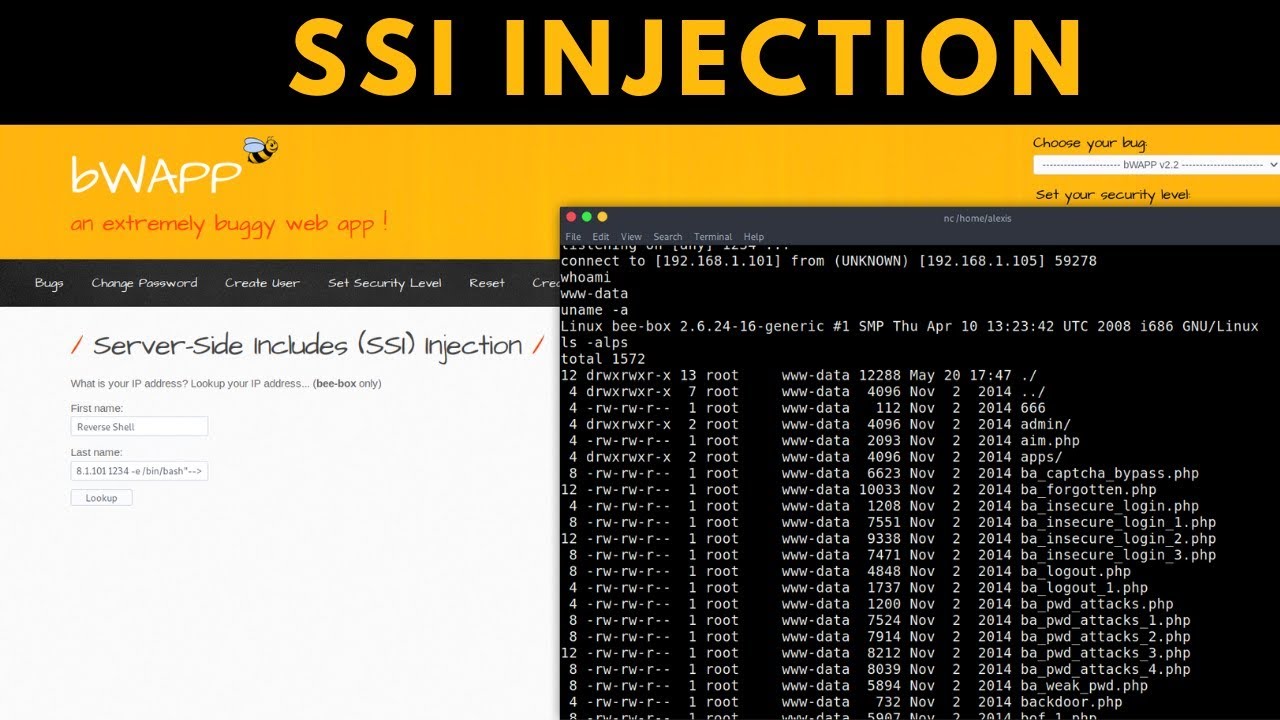
Task: Click the terminal title nc /home/alexis
Action: (x=977, y=218)
